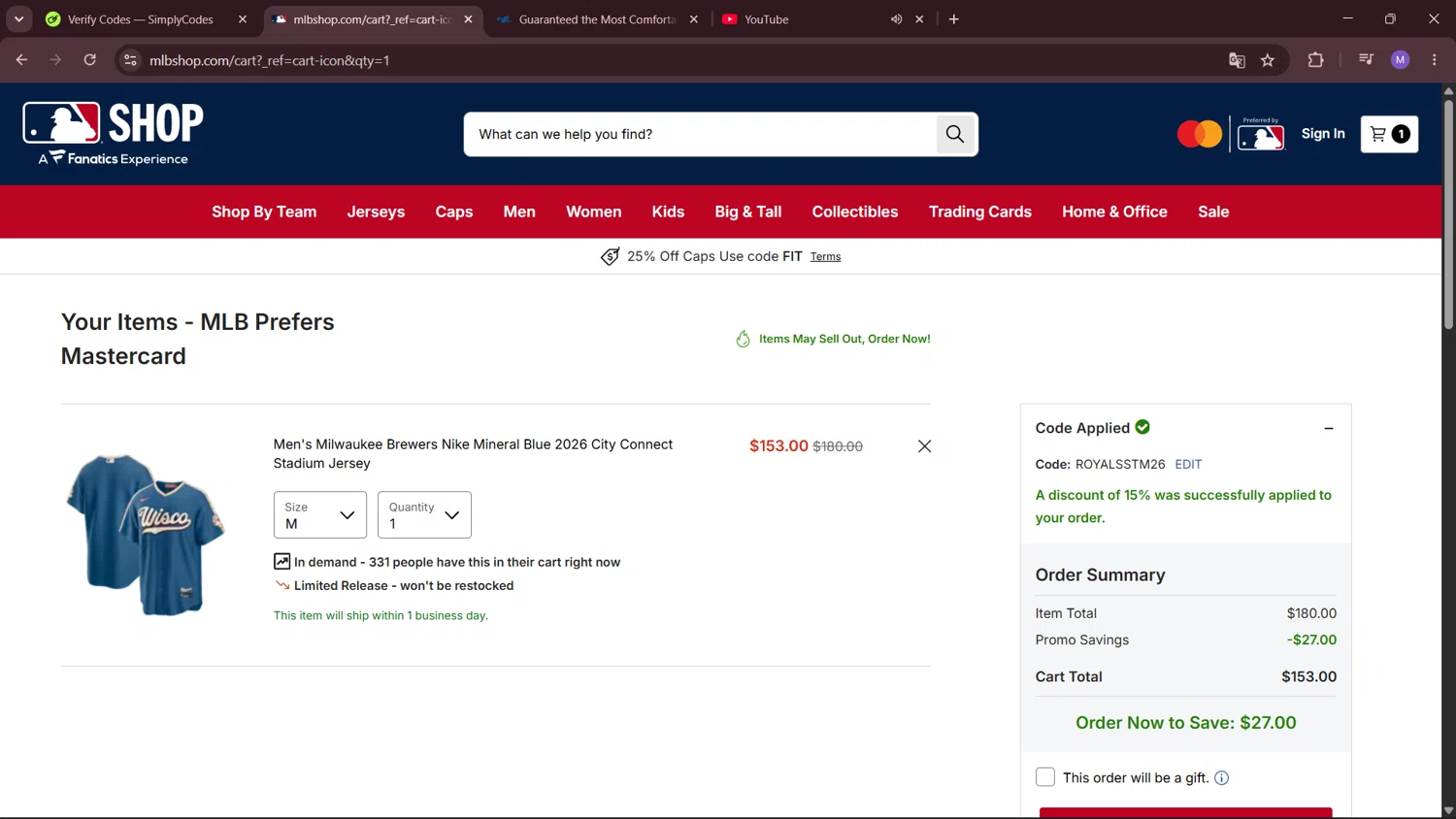Open the Kids menu

point(668,212)
